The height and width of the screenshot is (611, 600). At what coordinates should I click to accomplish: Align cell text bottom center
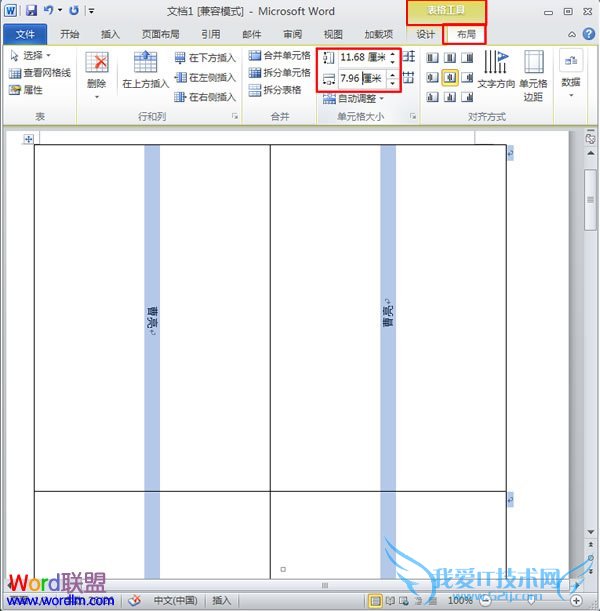click(450, 96)
